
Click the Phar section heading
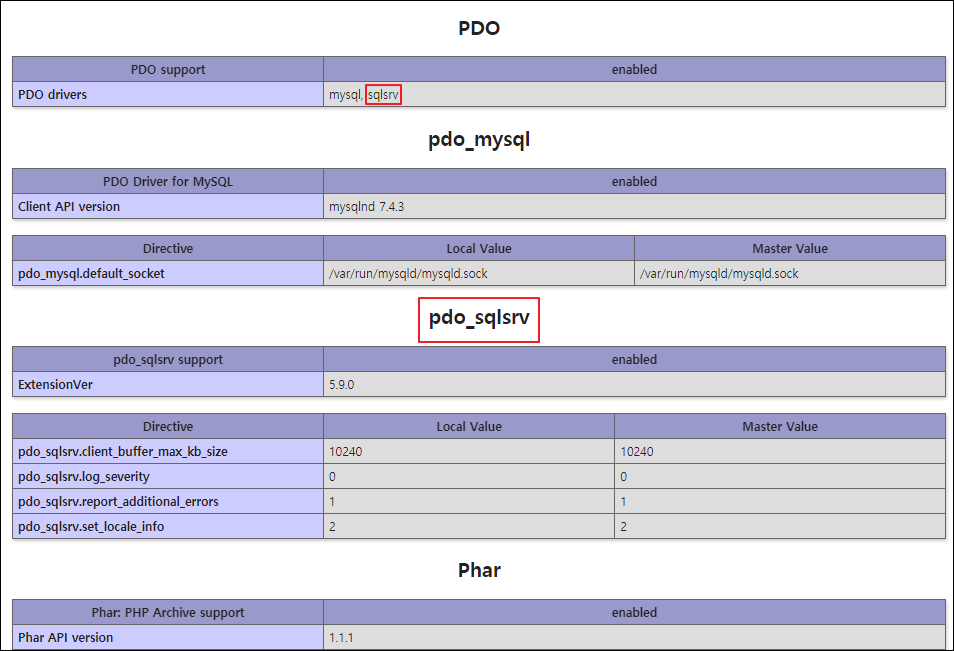tap(479, 570)
